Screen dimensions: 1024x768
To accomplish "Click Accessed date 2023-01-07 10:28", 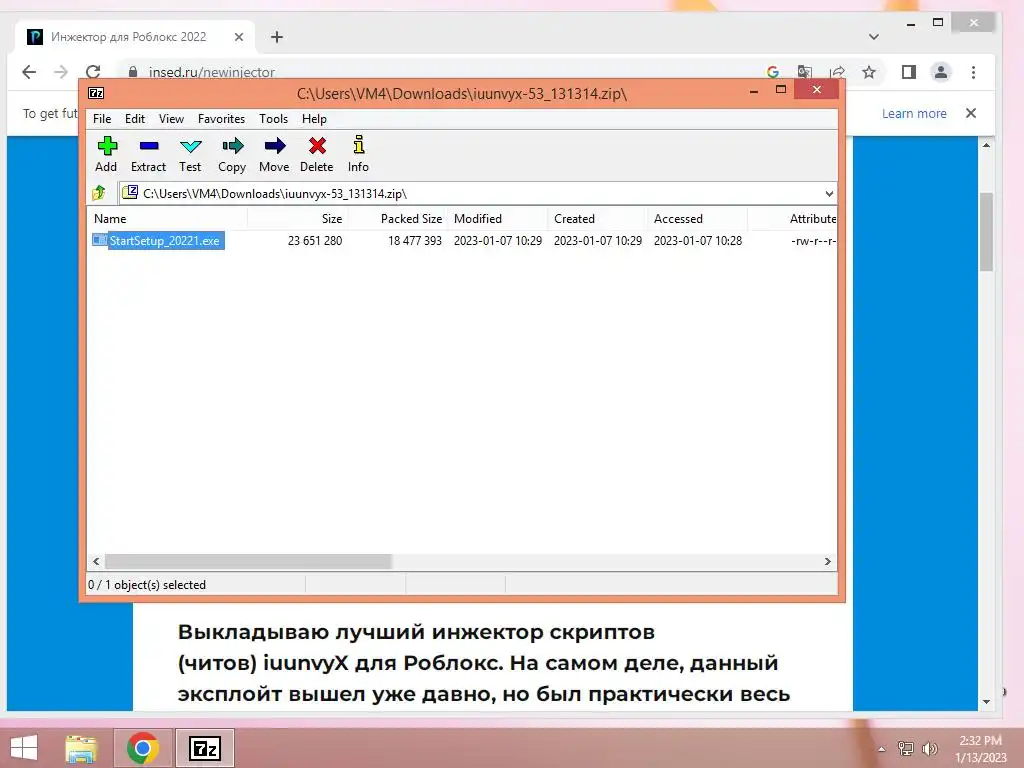I will (697, 240).
